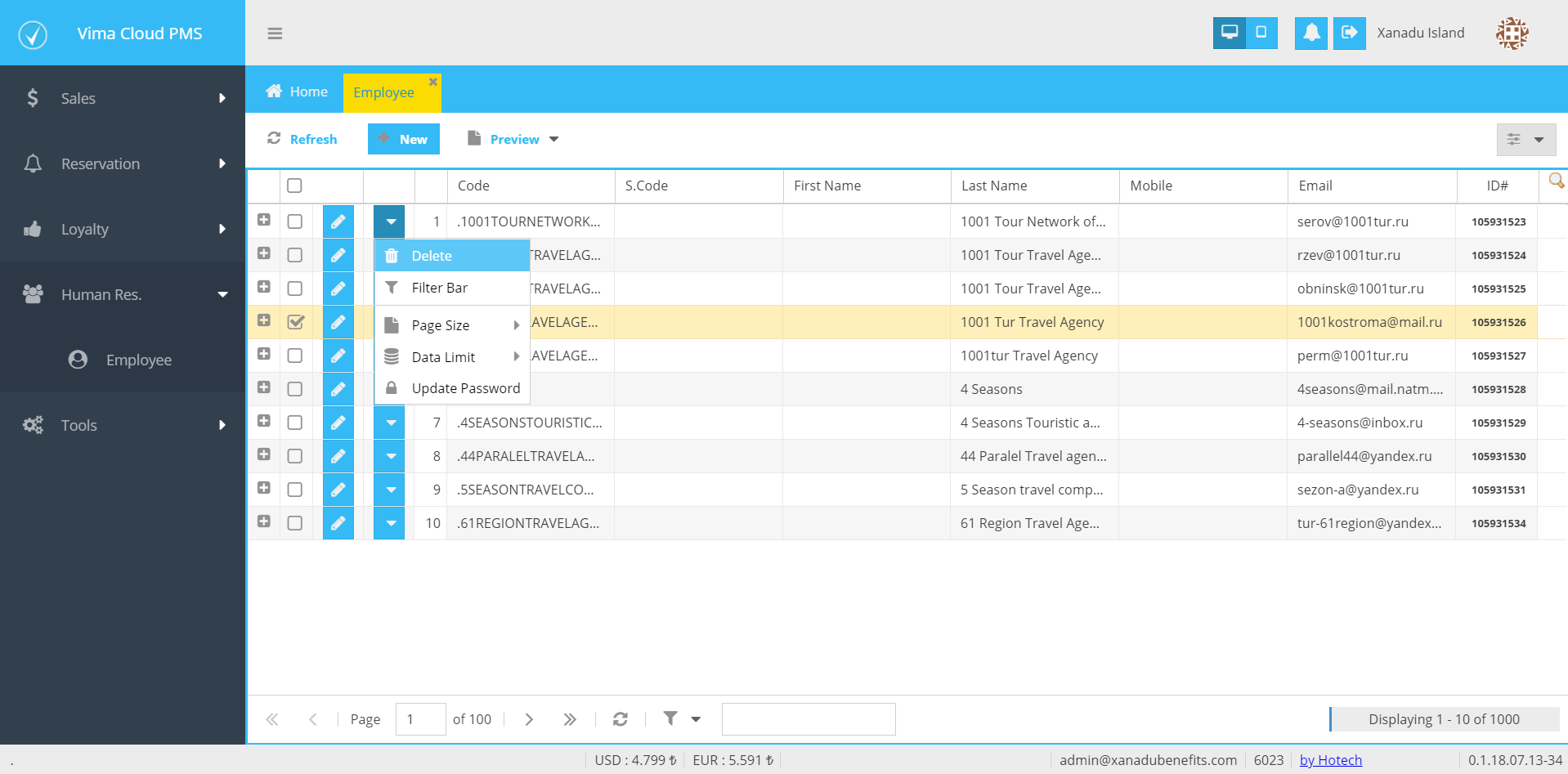The image size is (1568, 774).
Task: Click the page number input field
Action: (421, 719)
